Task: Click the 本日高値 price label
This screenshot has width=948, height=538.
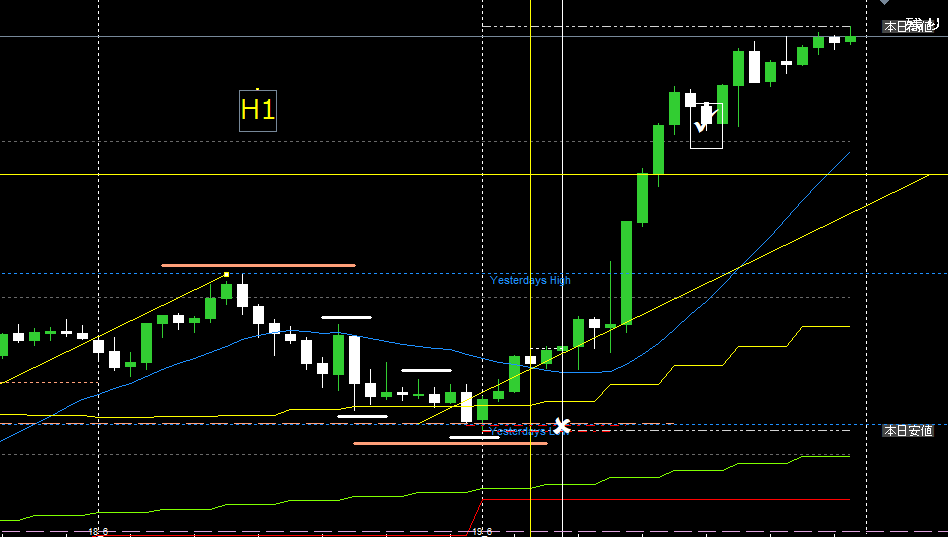Action: (908, 26)
